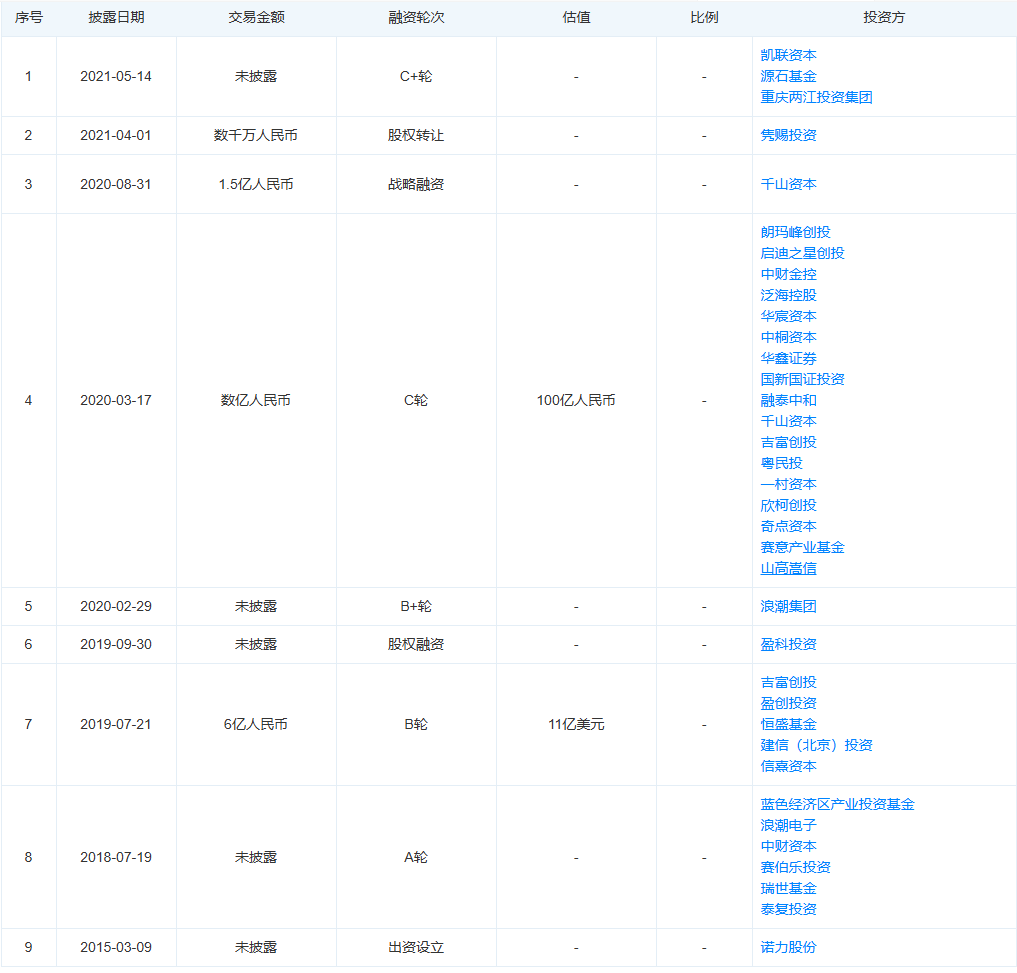Click the 披露日期 column header
Image resolution: width=1017 pixels, height=973 pixels.
116,18
